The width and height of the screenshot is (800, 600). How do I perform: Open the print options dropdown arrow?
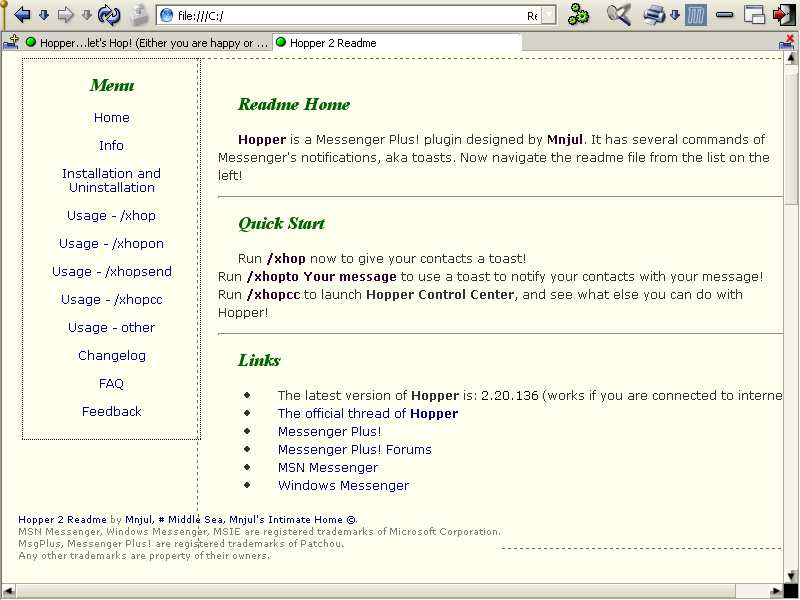(675, 15)
